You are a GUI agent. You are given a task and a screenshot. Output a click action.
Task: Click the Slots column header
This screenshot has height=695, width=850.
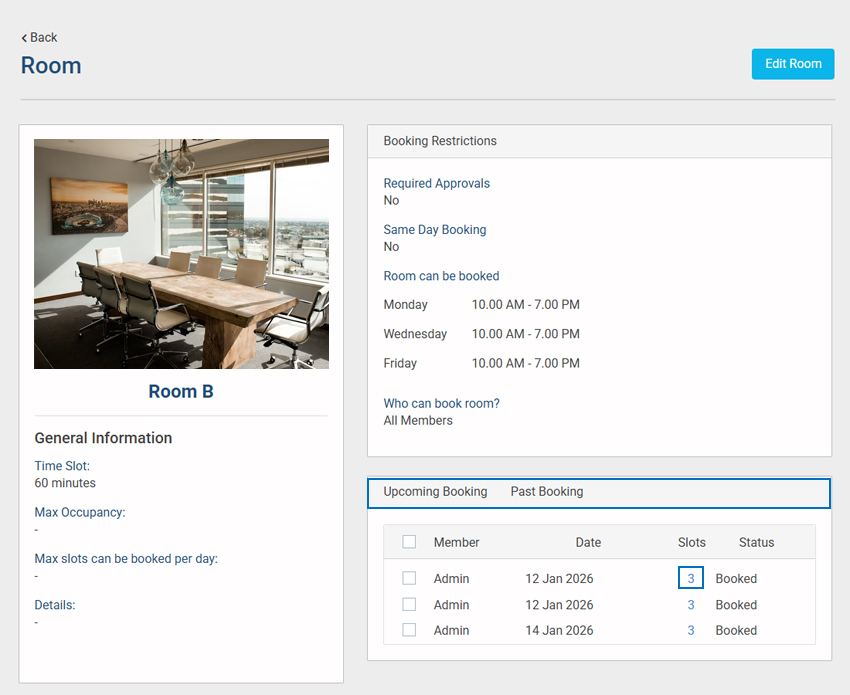point(691,543)
